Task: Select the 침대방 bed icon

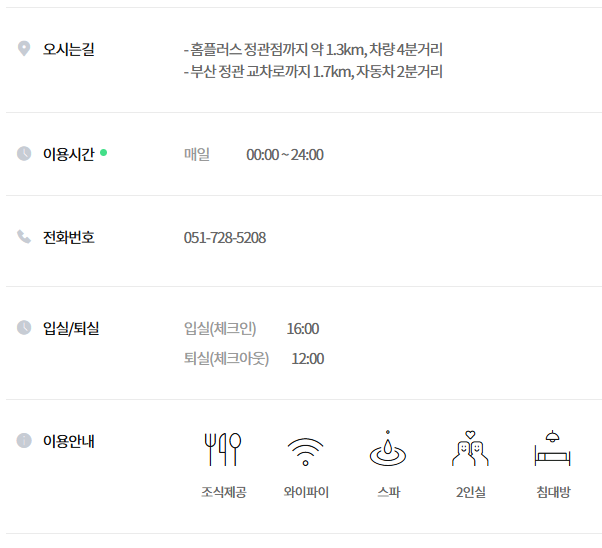Action: 552,448
